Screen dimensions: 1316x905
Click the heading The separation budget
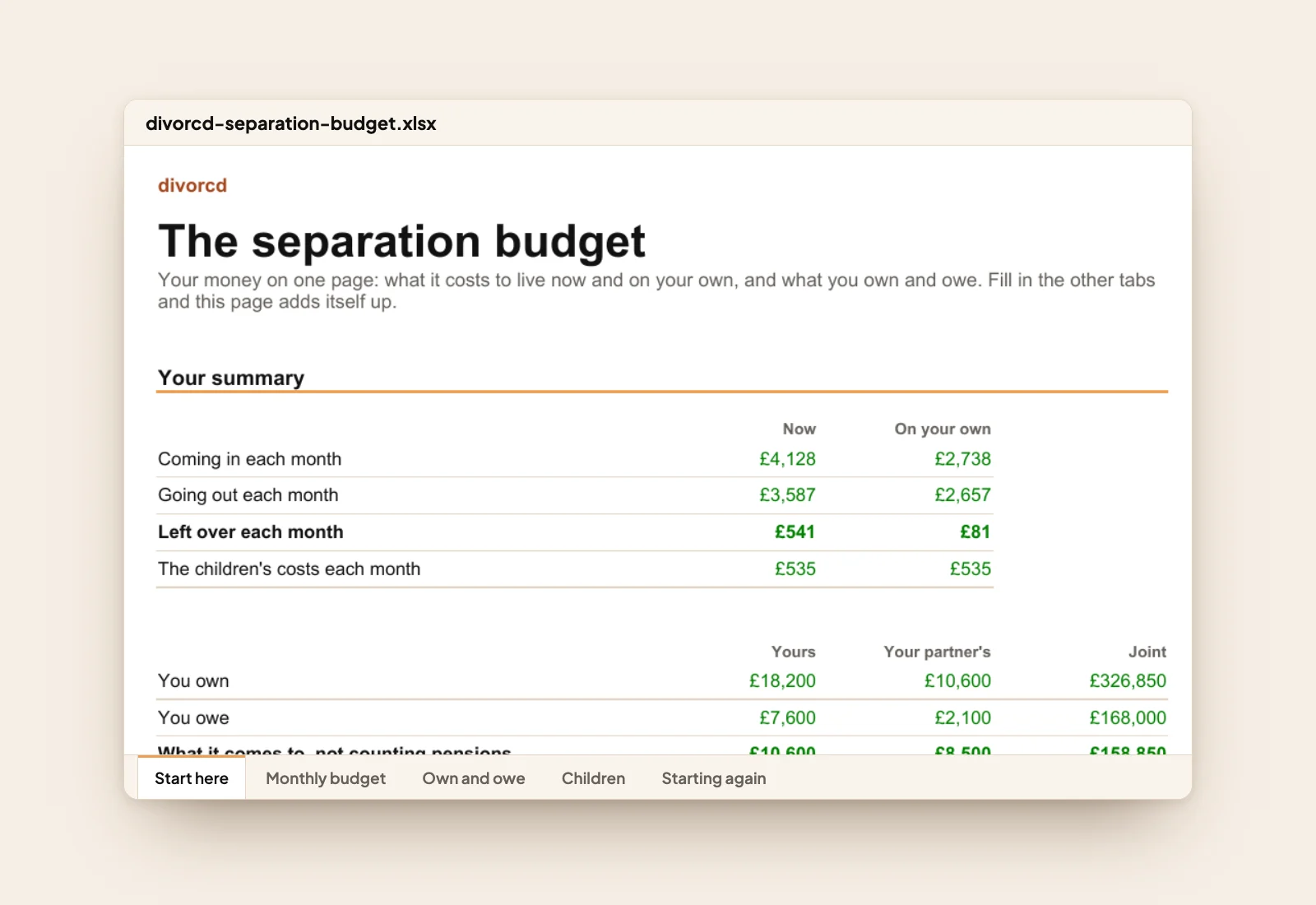click(401, 241)
